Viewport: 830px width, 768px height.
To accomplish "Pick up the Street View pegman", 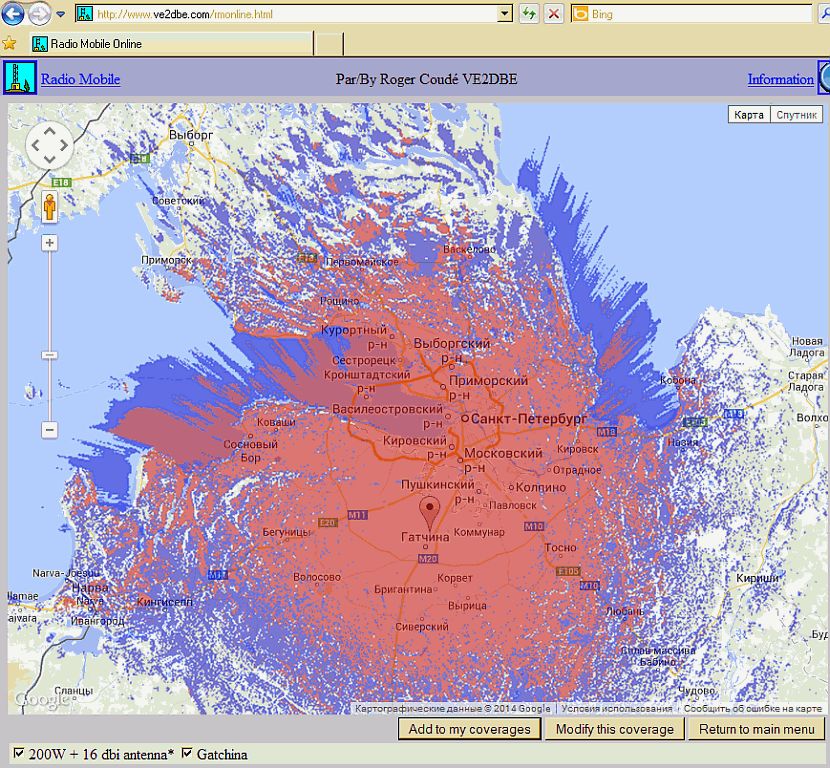I will coord(49,207).
